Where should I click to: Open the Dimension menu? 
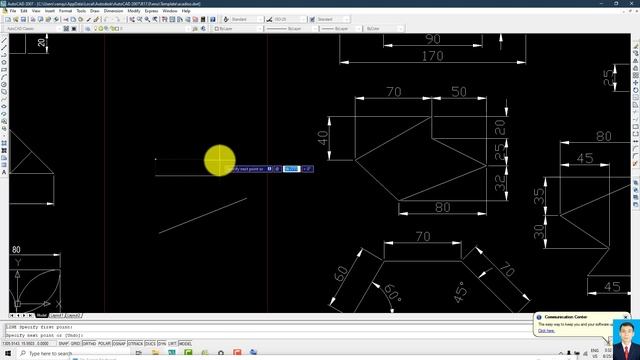(x=113, y=11)
